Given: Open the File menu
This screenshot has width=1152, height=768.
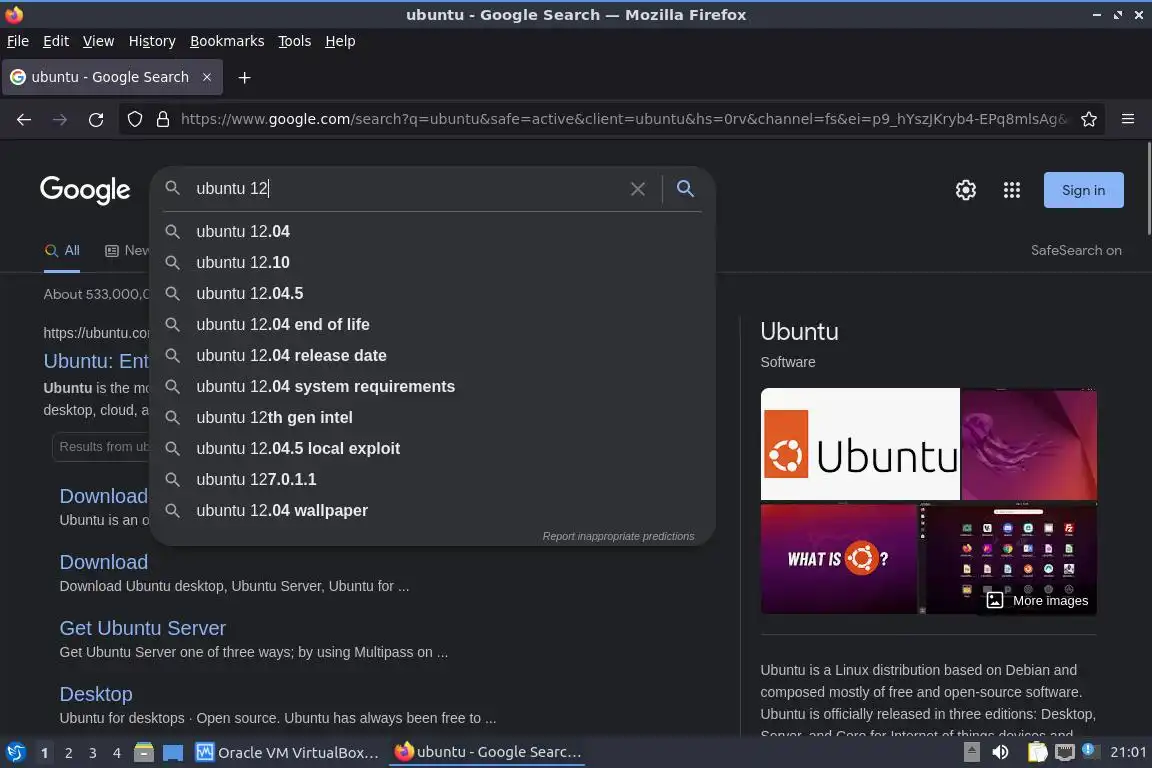Looking at the screenshot, I should 18,41.
